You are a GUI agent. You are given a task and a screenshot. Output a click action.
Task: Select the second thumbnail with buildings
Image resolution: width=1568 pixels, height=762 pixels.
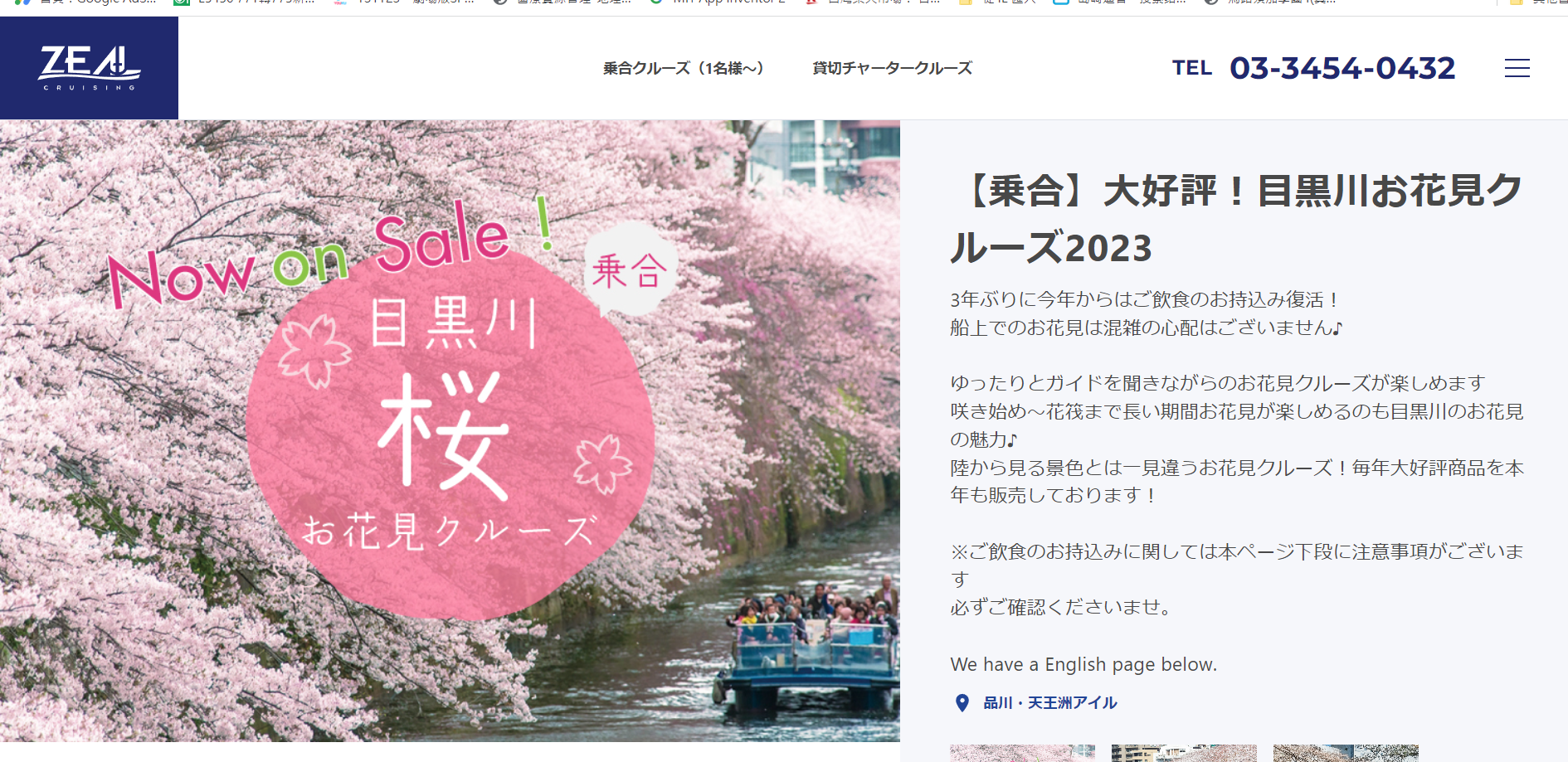pyautogui.click(x=1184, y=753)
